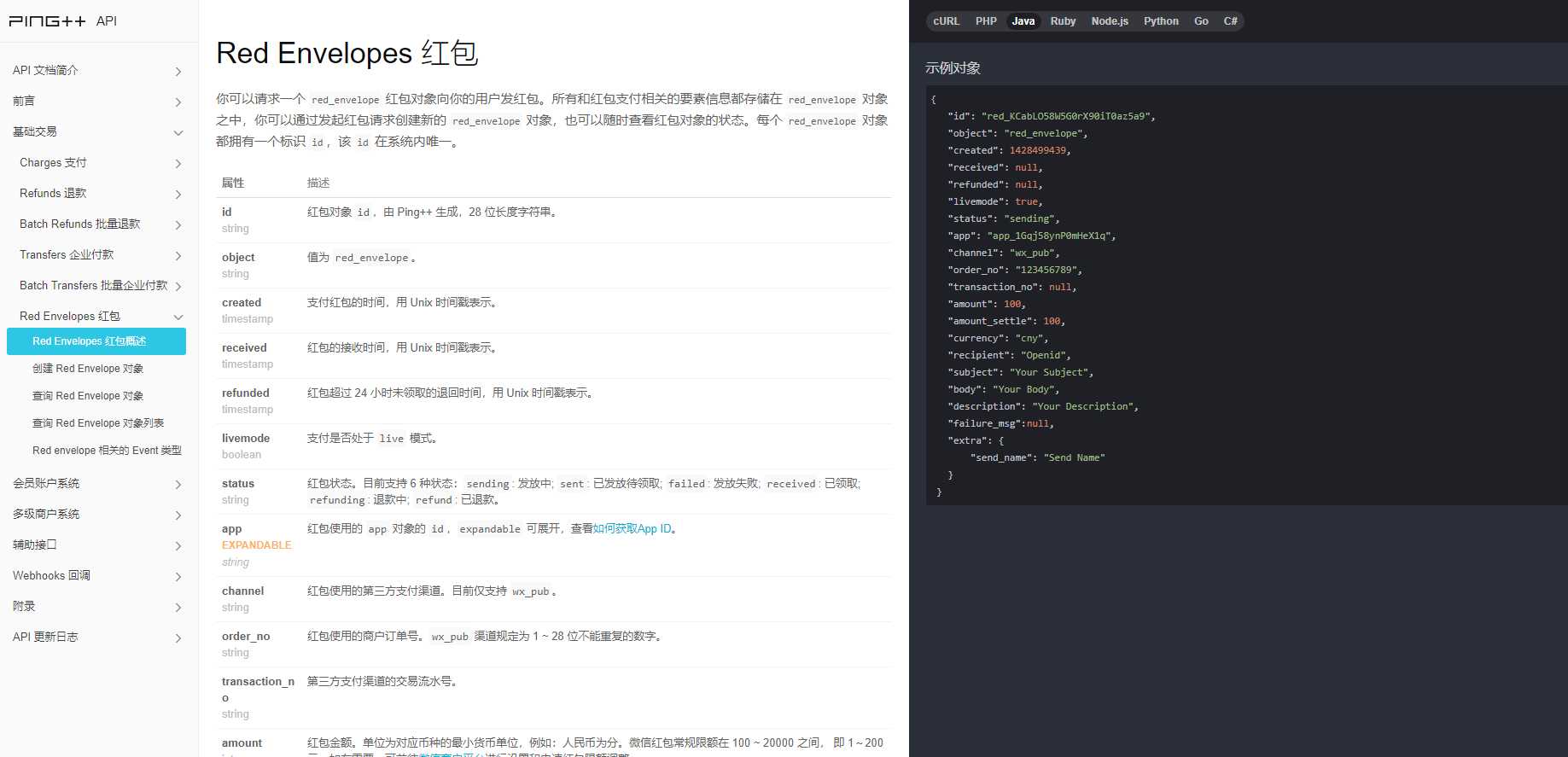Click the 描述 table column header
The height and width of the screenshot is (757, 1568).
pos(318,183)
